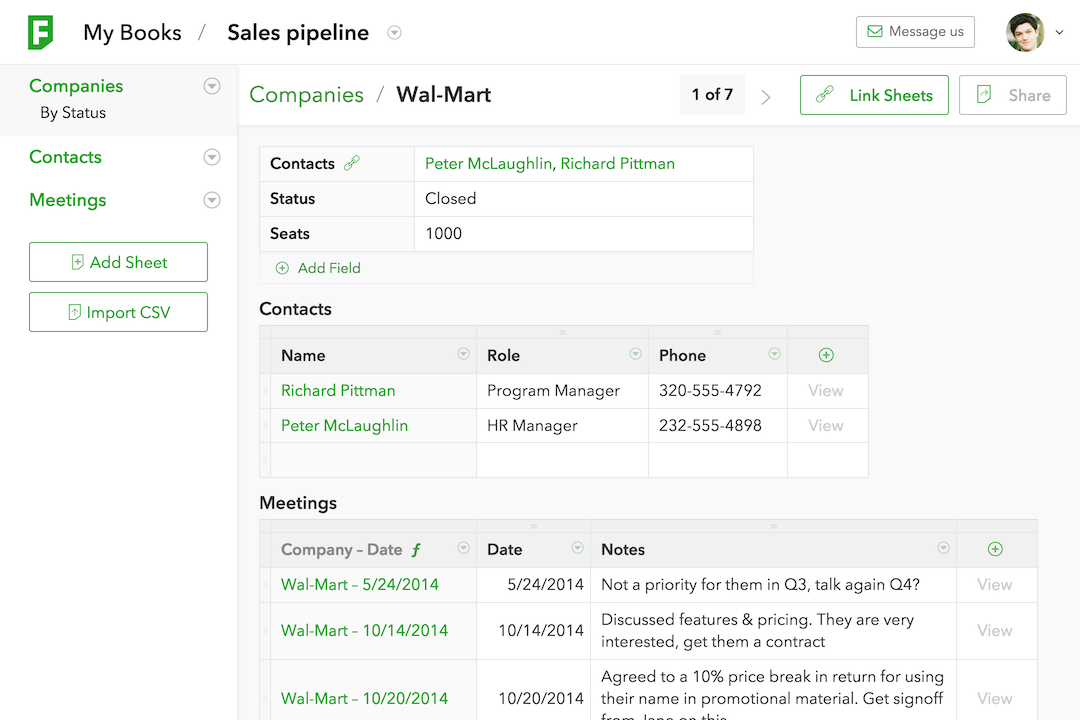Open dropdown arrow next to avatar
Image resolution: width=1080 pixels, height=720 pixels.
pos(1059,32)
